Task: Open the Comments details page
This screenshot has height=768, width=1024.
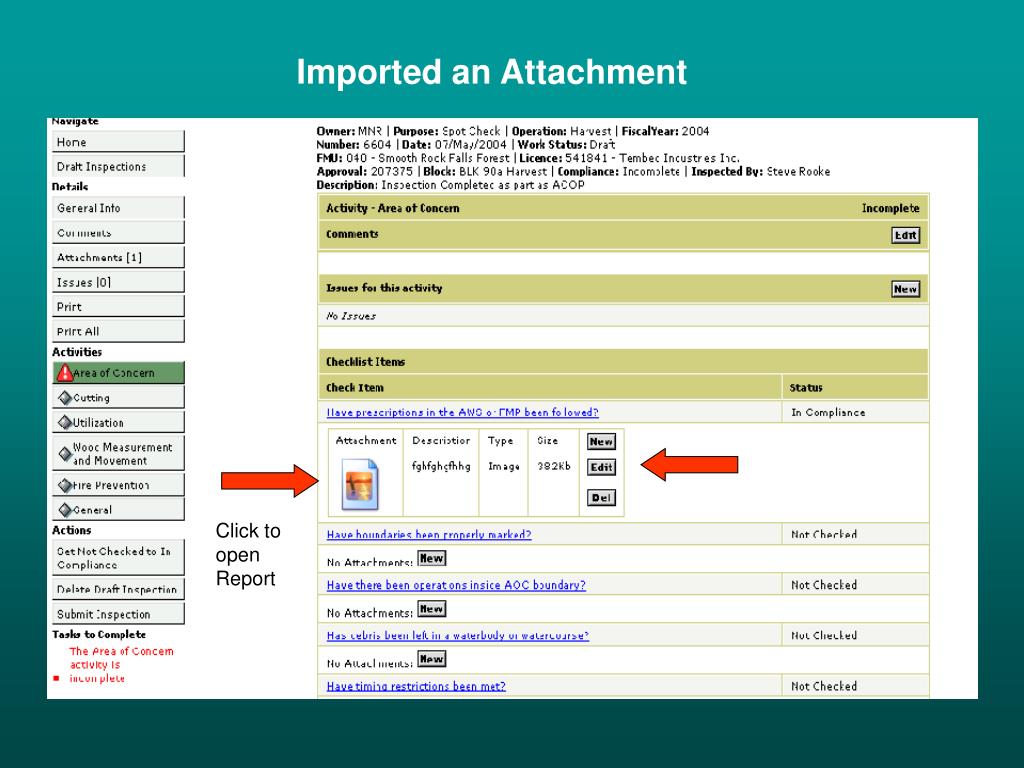Action: (118, 232)
